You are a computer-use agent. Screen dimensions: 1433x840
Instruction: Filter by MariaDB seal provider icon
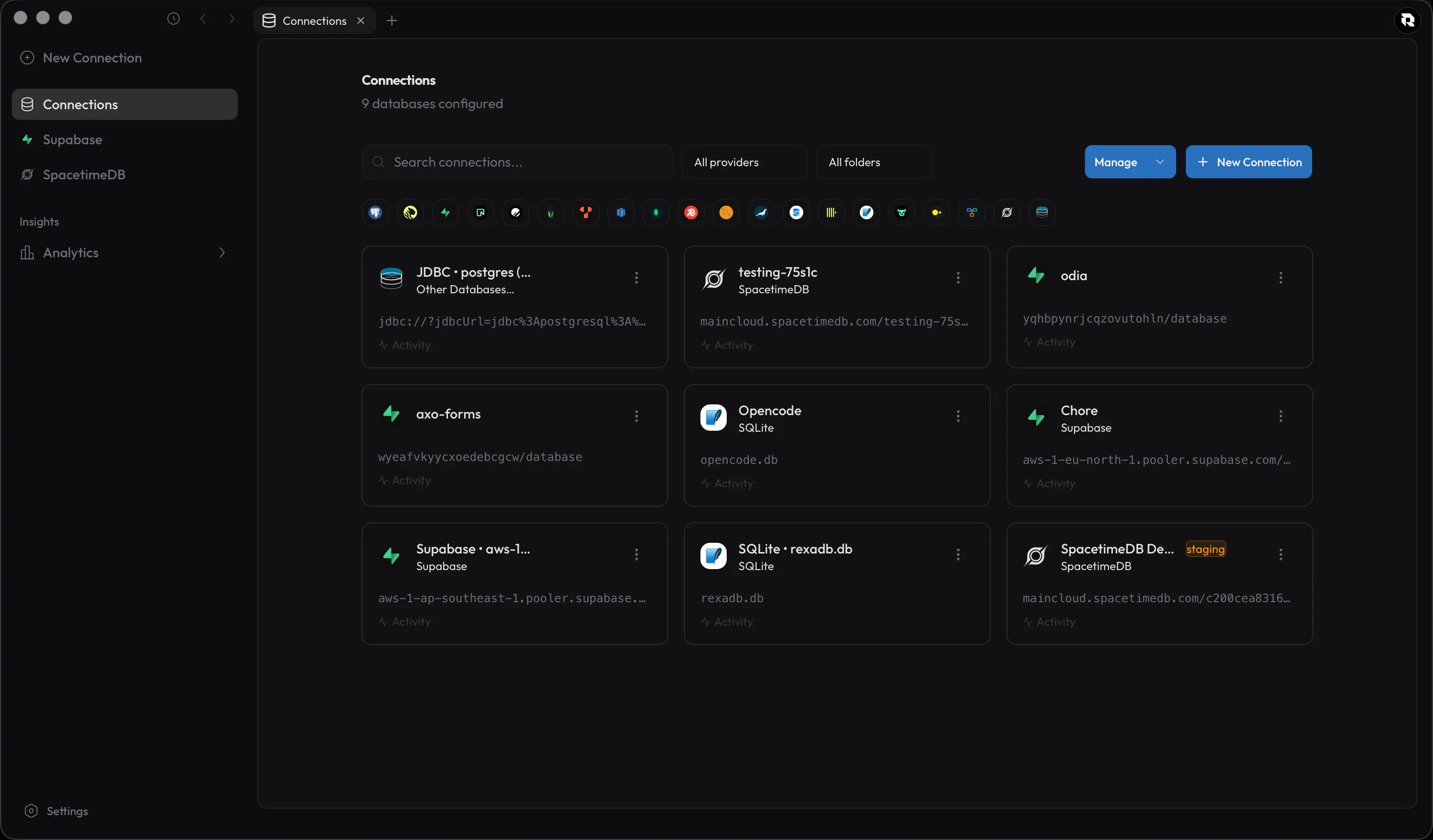tap(761, 212)
